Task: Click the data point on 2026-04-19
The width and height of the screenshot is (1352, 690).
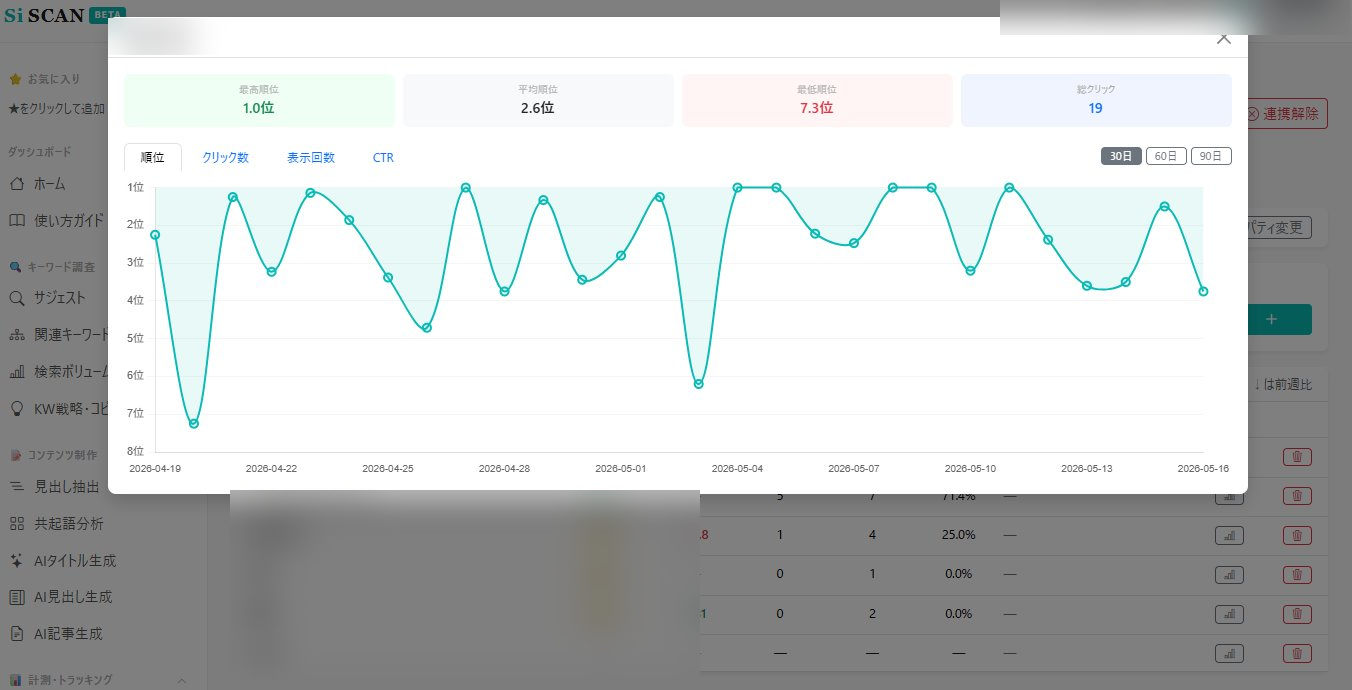Action: (x=155, y=235)
